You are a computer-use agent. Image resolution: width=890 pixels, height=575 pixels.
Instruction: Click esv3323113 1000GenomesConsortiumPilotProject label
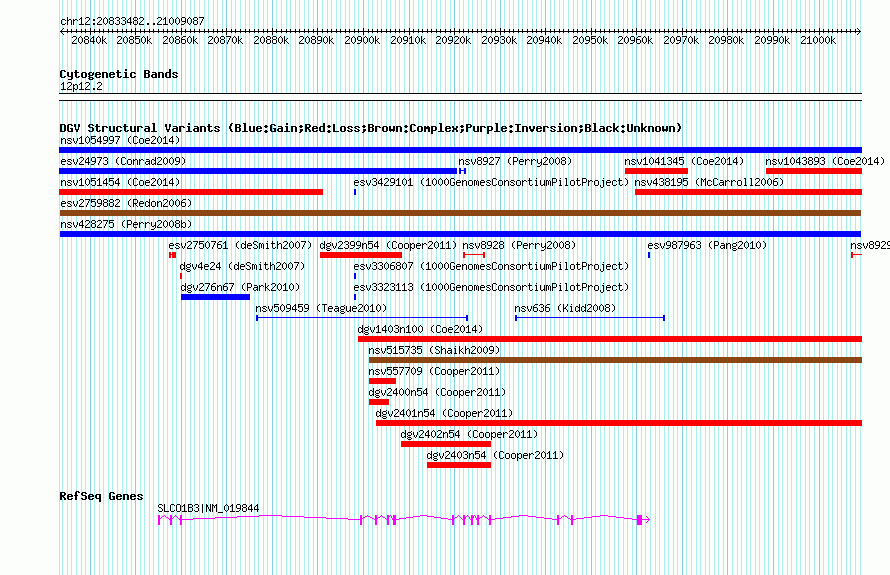click(x=491, y=287)
